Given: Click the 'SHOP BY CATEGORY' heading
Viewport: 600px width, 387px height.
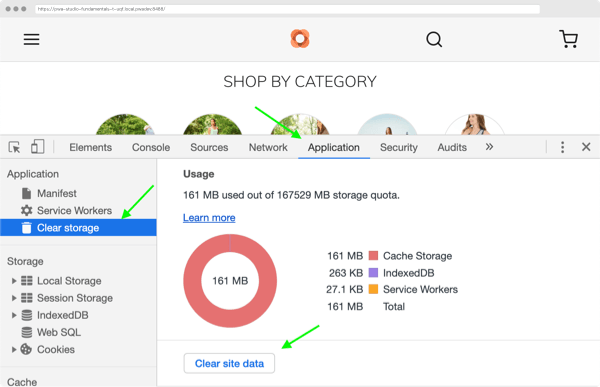Looking at the screenshot, I should click(300, 82).
